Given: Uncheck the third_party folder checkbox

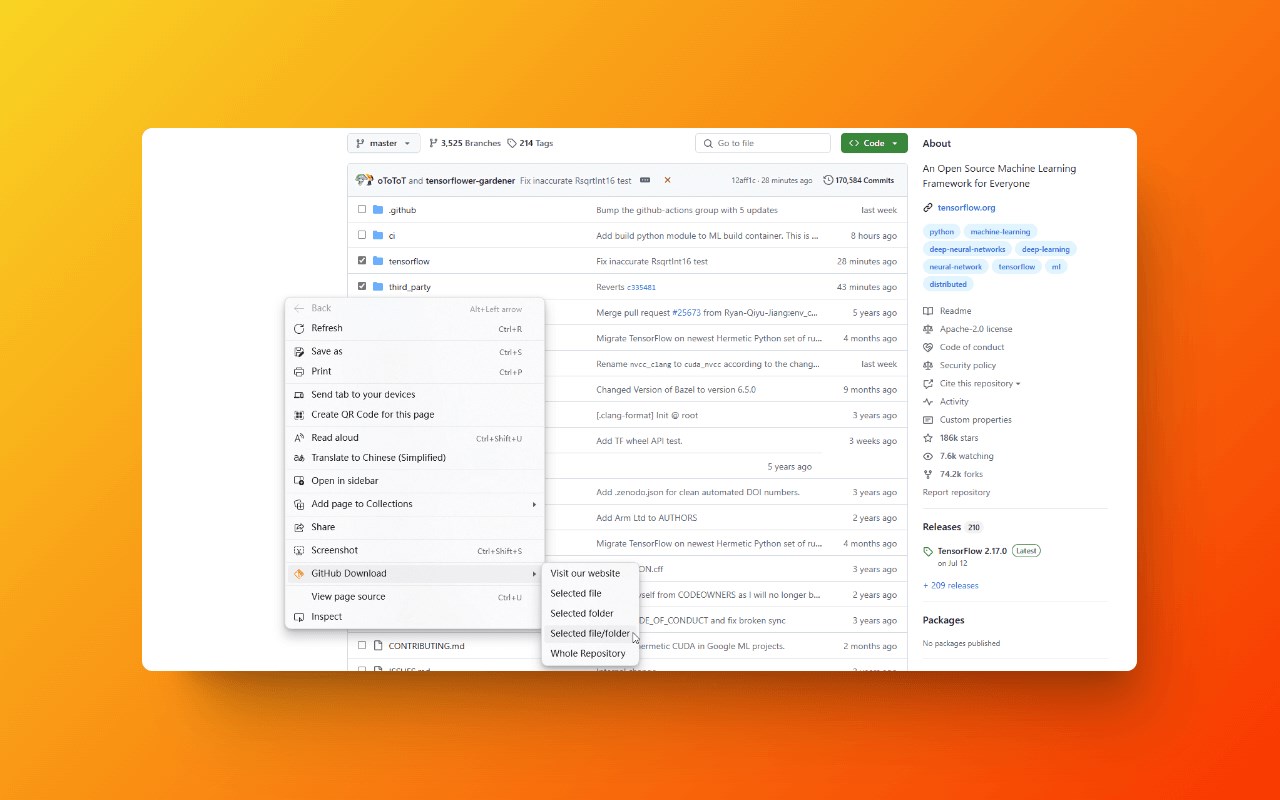Looking at the screenshot, I should click(362, 287).
